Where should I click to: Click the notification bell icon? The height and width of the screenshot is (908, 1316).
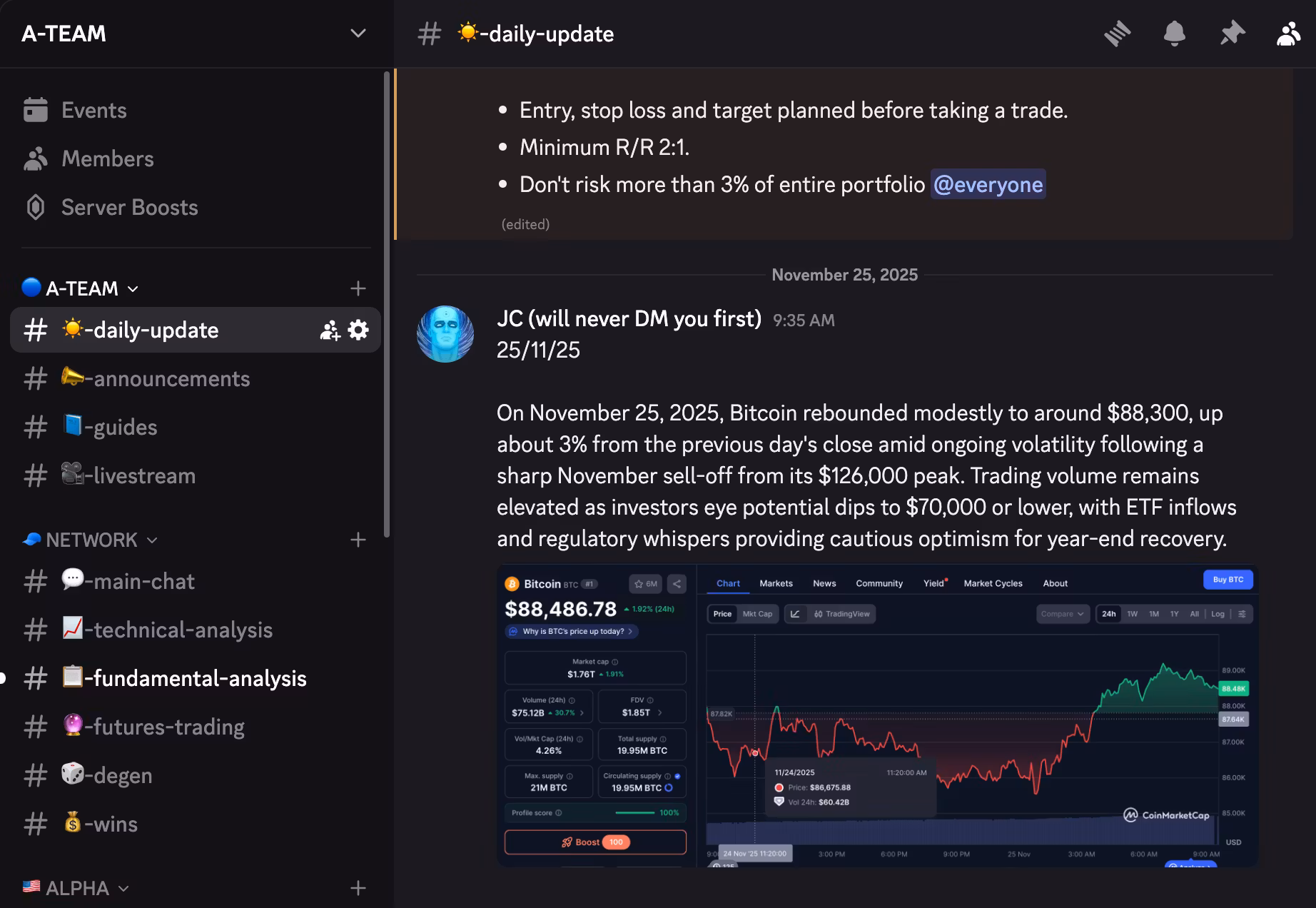click(x=1174, y=34)
